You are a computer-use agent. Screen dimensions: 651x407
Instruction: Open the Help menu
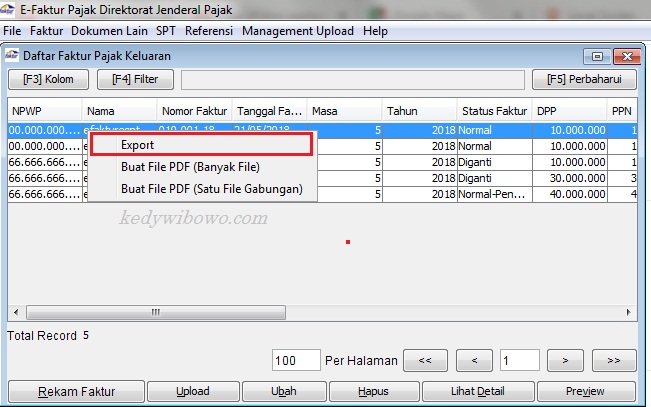[375, 31]
